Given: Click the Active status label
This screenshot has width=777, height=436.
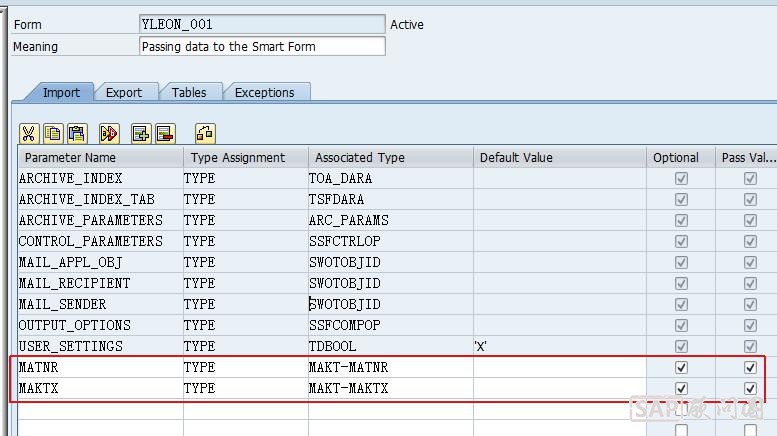Looking at the screenshot, I should 407,25.
